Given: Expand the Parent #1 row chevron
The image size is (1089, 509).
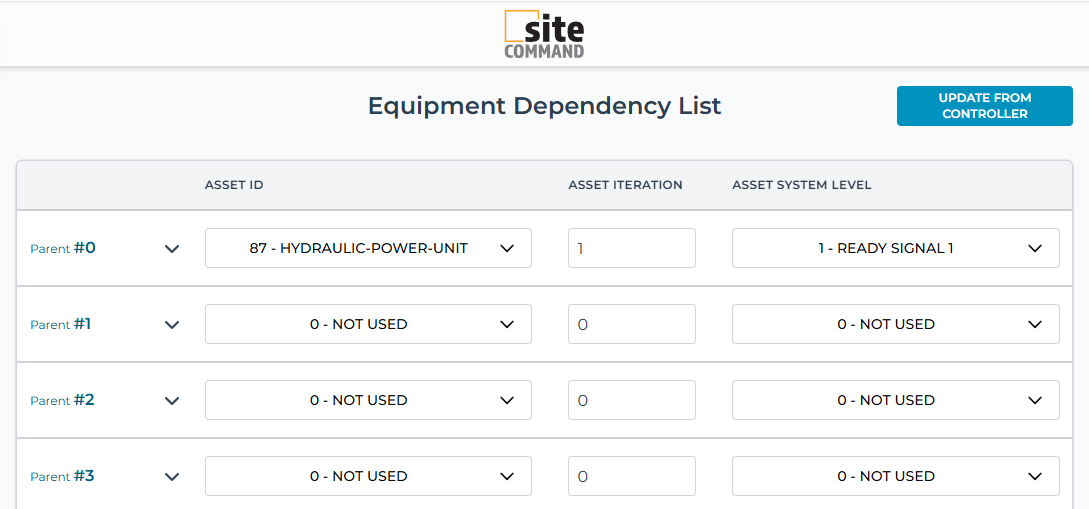Looking at the screenshot, I should pyautogui.click(x=172, y=325).
